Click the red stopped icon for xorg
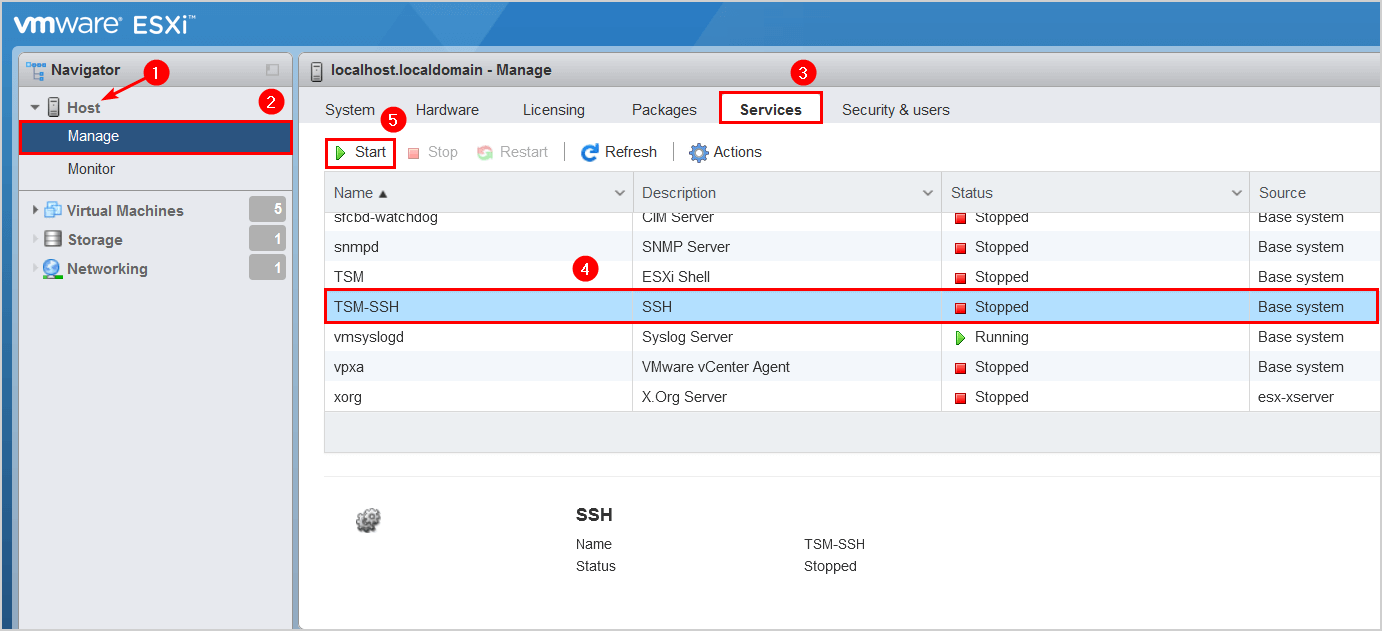Image resolution: width=1382 pixels, height=631 pixels. pos(961,398)
